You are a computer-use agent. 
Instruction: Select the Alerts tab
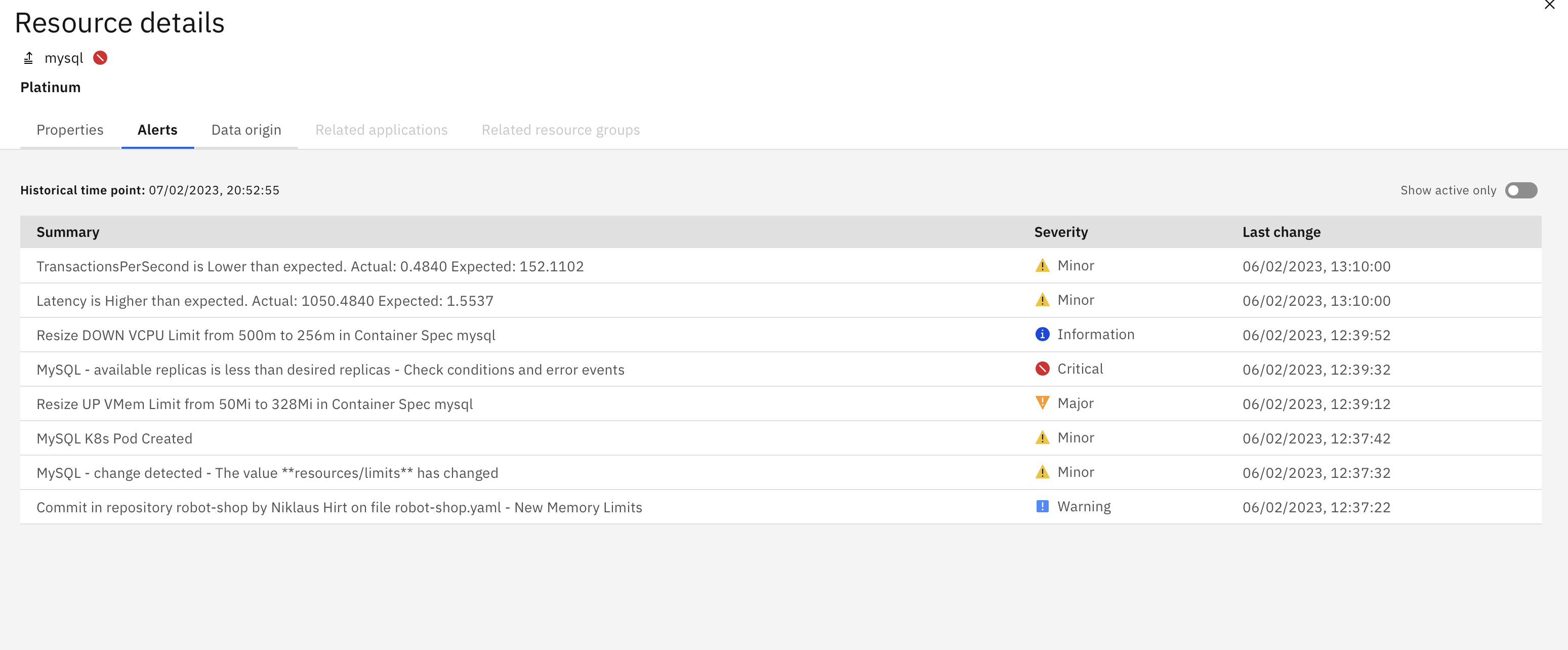[157, 130]
